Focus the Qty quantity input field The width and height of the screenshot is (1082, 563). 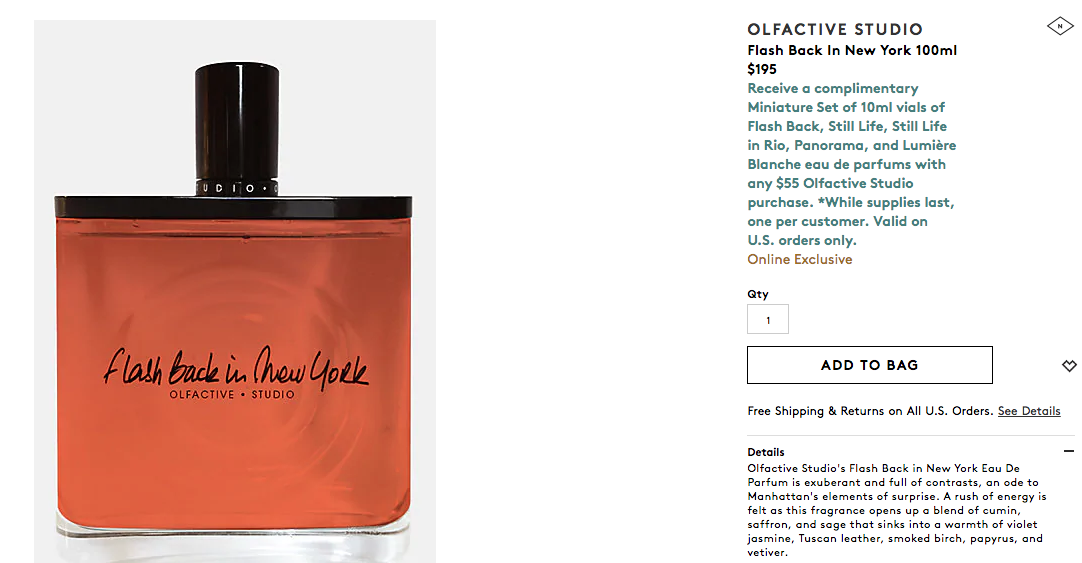[x=768, y=319]
